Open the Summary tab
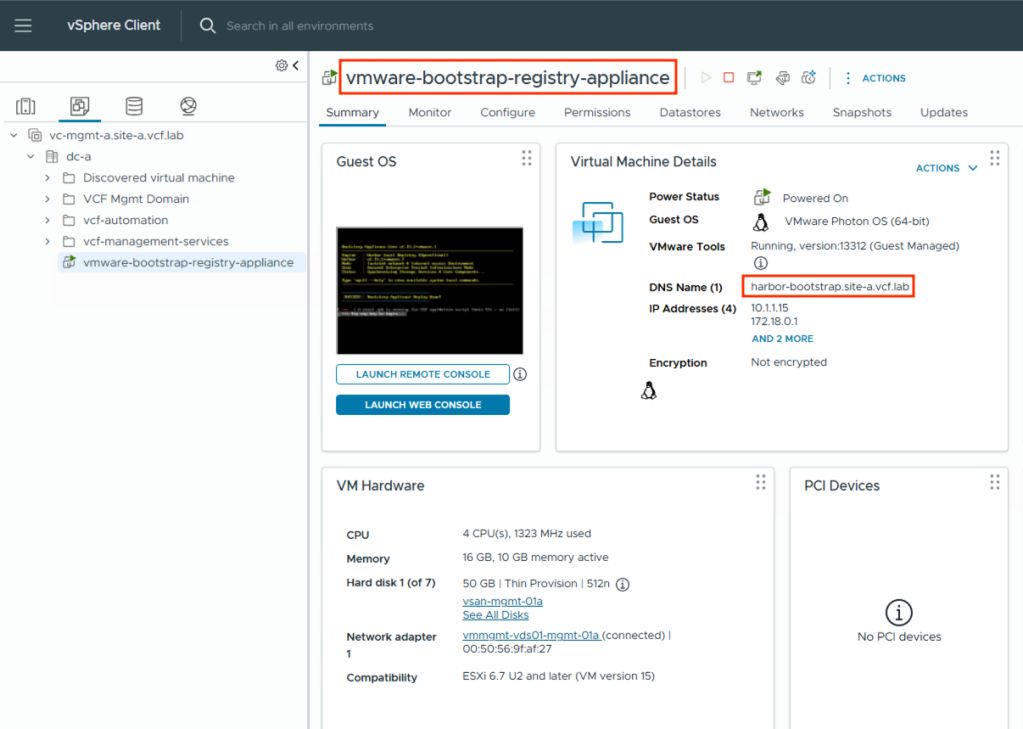The width and height of the screenshot is (1023, 729). 352,112
